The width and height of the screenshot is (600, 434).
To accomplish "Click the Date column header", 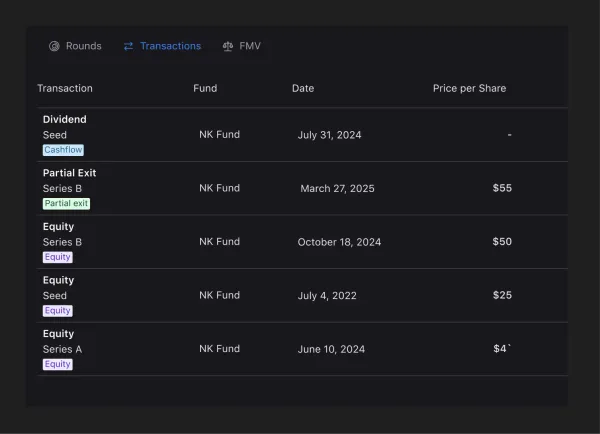I will pos(303,88).
